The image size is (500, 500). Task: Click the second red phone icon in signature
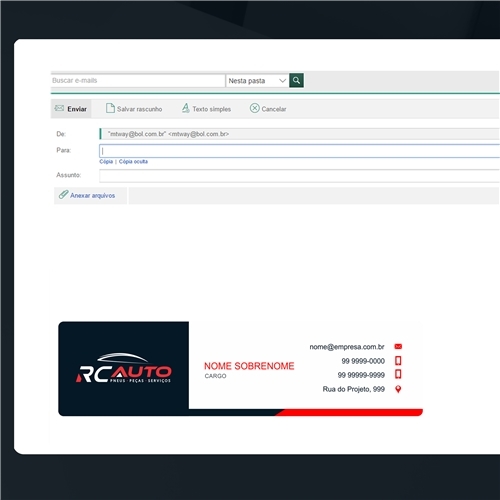398,374
